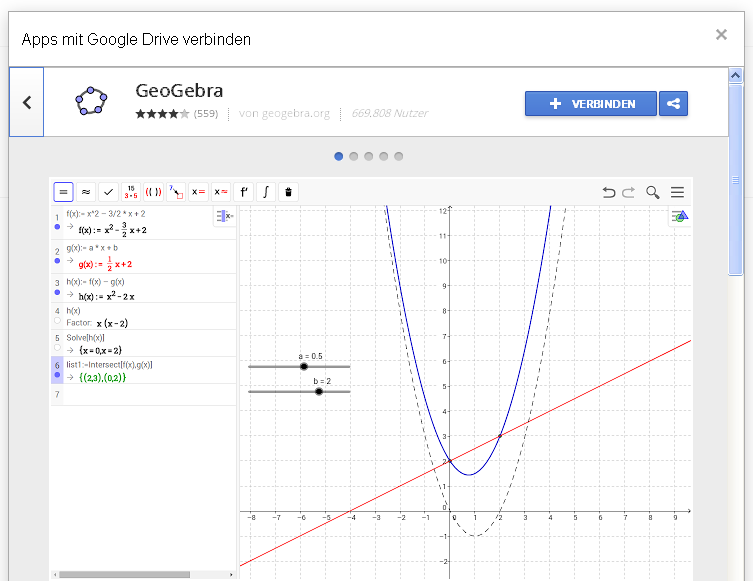Screen dimensions: 753x581
Task: Click the Redo arrow in GeoGebra toolbar
Action: point(629,193)
